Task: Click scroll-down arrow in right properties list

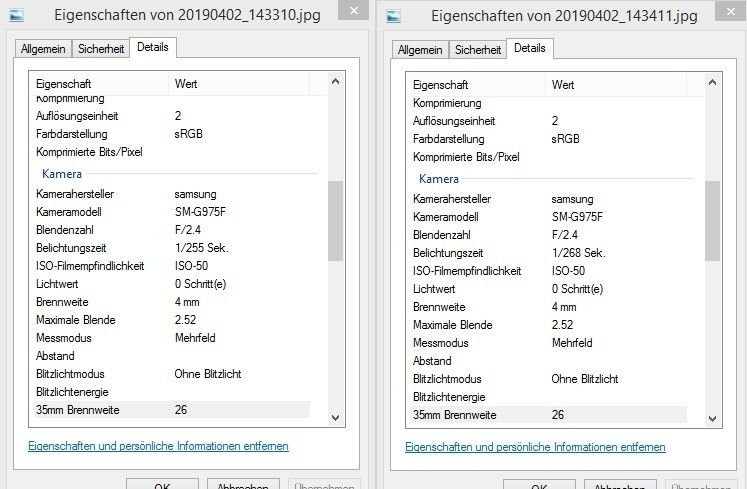Action: pyautogui.click(x=713, y=418)
